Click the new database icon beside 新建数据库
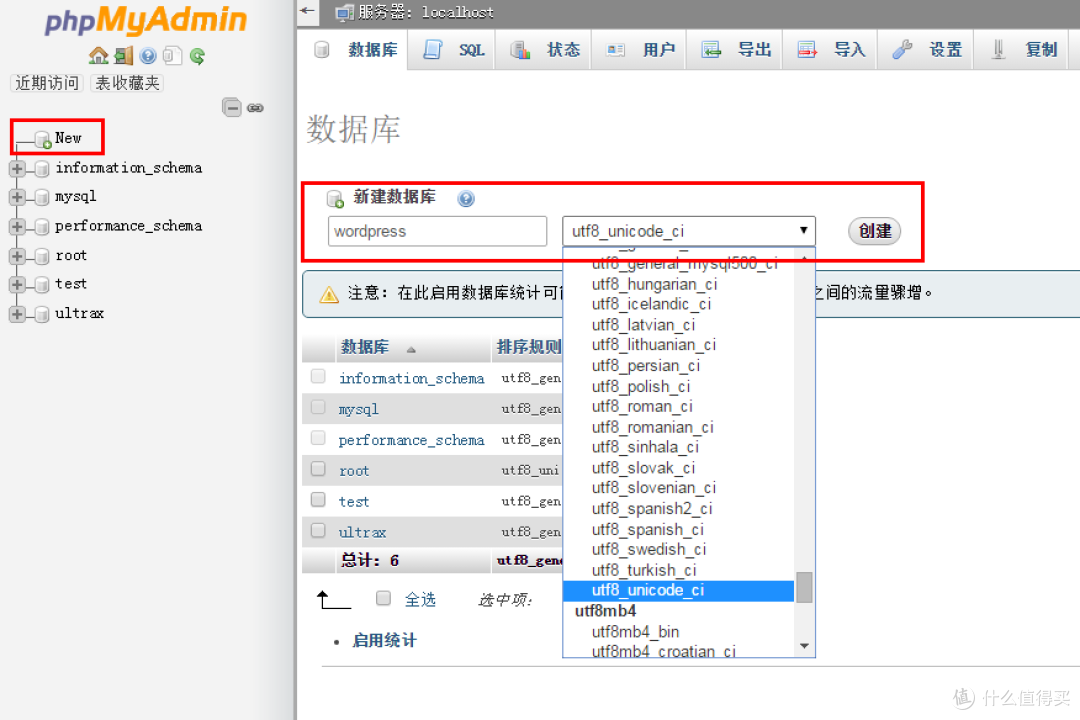This screenshot has height=720, width=1080. pyautogui.click(x=335, y=198)
